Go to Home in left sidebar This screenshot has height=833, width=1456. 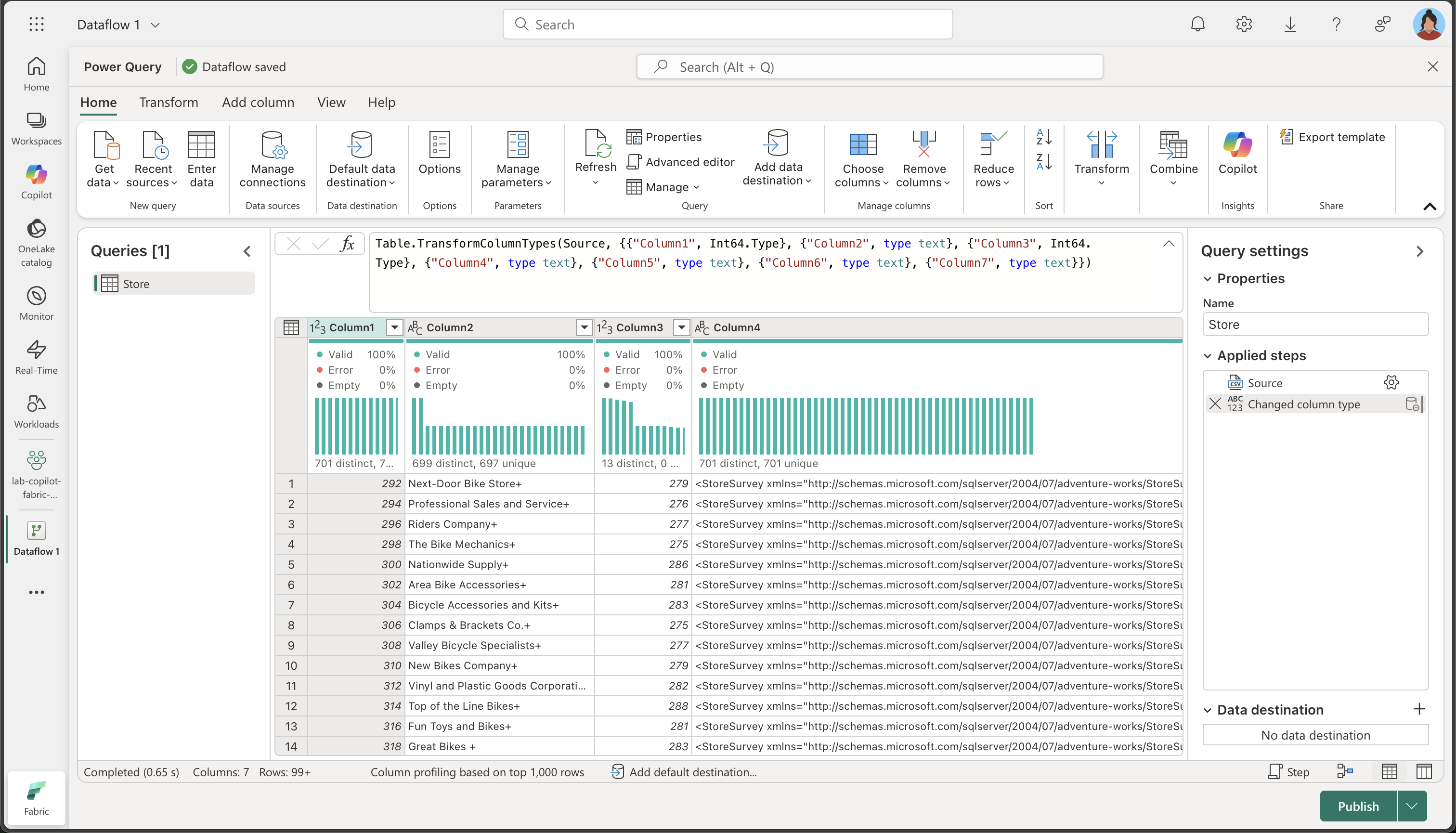tap(36, 74)
